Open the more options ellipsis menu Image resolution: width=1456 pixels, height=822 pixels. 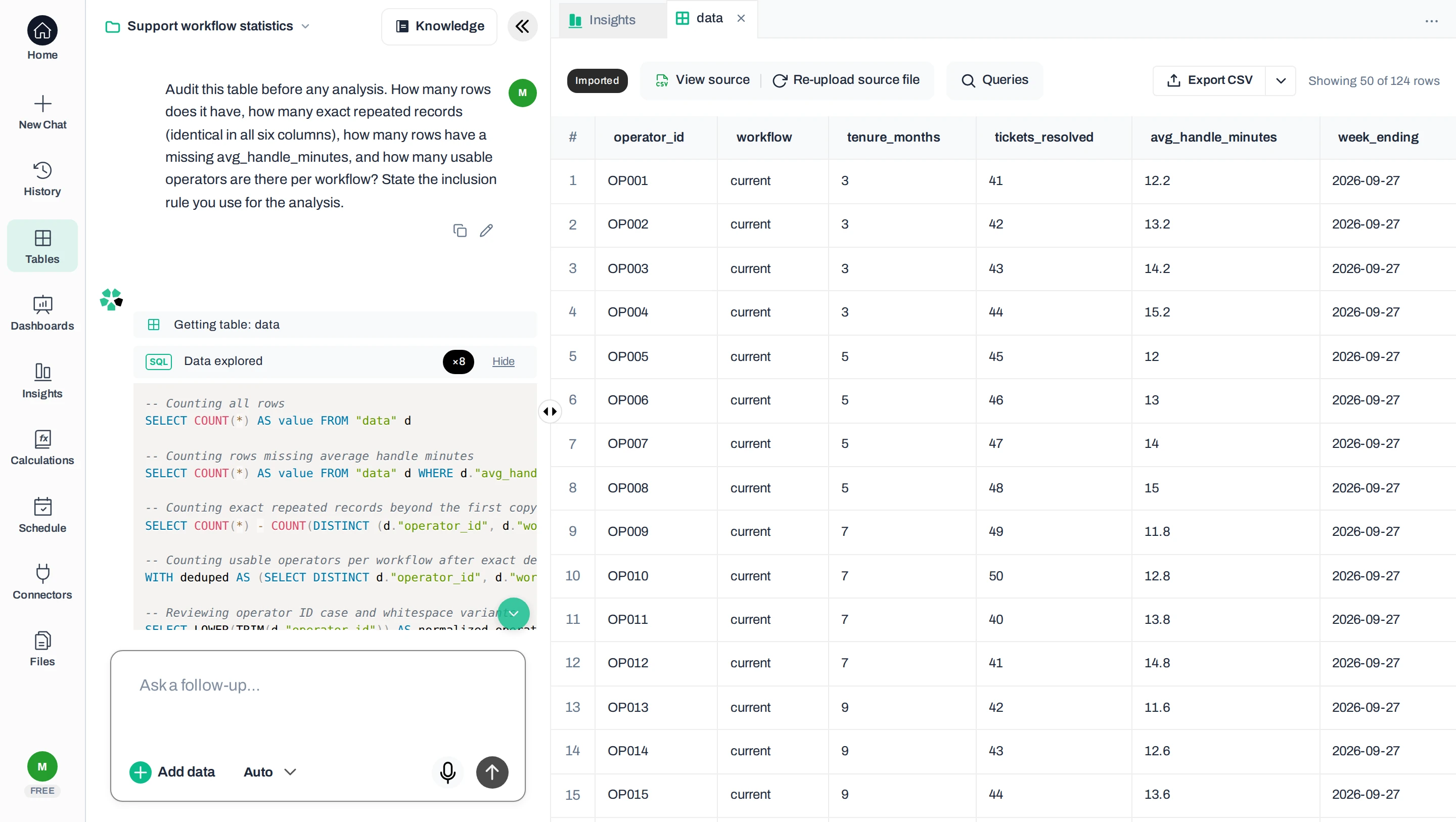[1432, 21]
